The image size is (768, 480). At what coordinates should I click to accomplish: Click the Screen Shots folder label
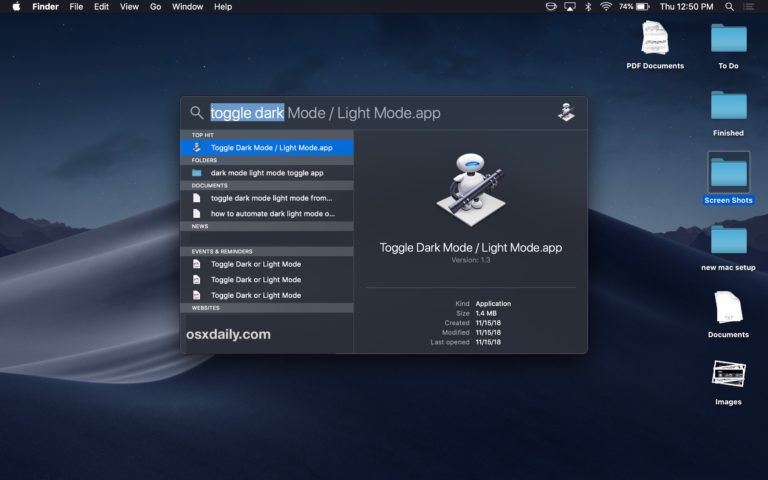click(728, 200)
